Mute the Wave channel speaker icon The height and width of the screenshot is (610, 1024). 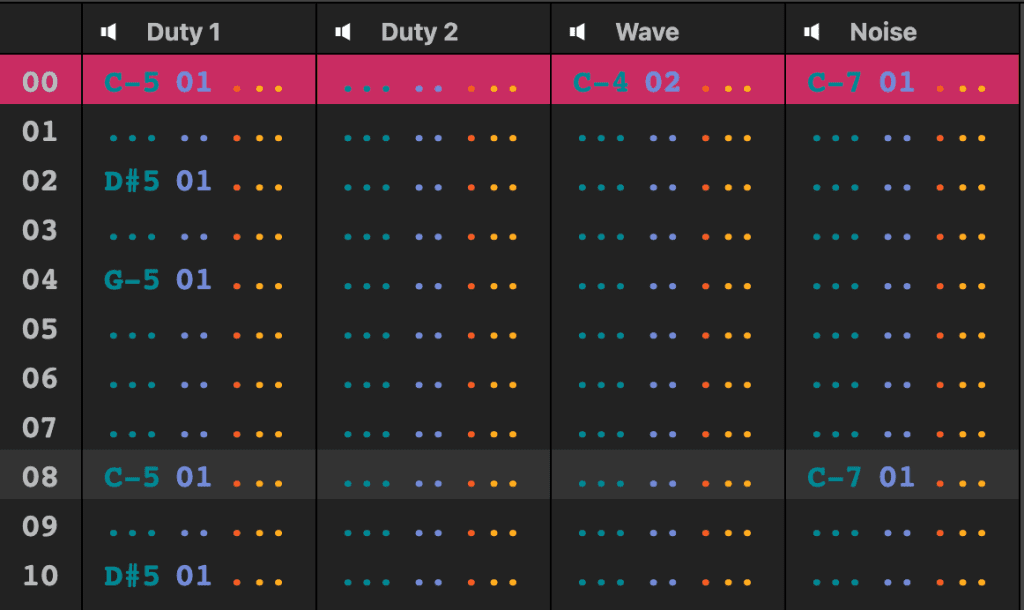click(577, 32)
